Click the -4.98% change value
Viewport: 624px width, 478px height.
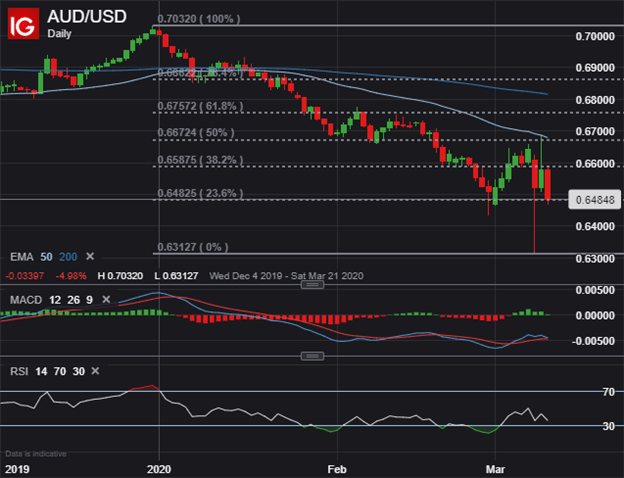(71, 276)
